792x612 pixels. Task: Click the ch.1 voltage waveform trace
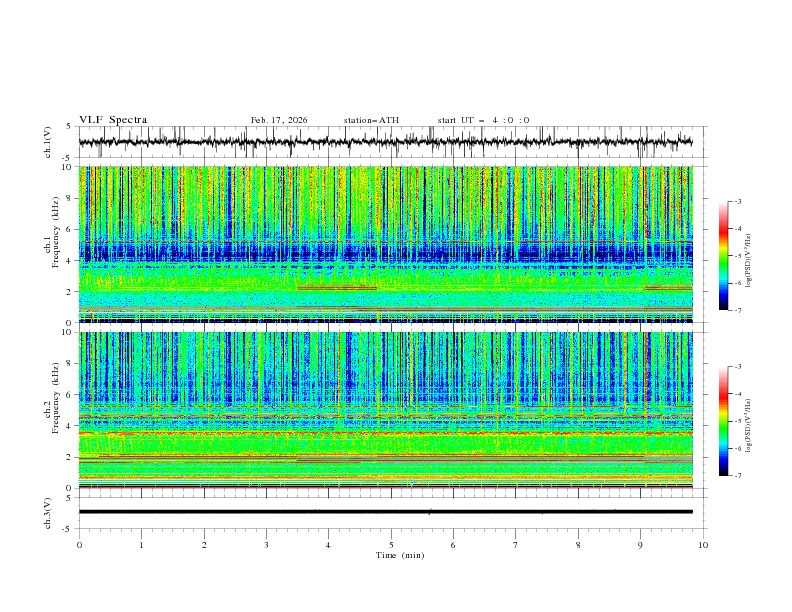click(385, 142)
